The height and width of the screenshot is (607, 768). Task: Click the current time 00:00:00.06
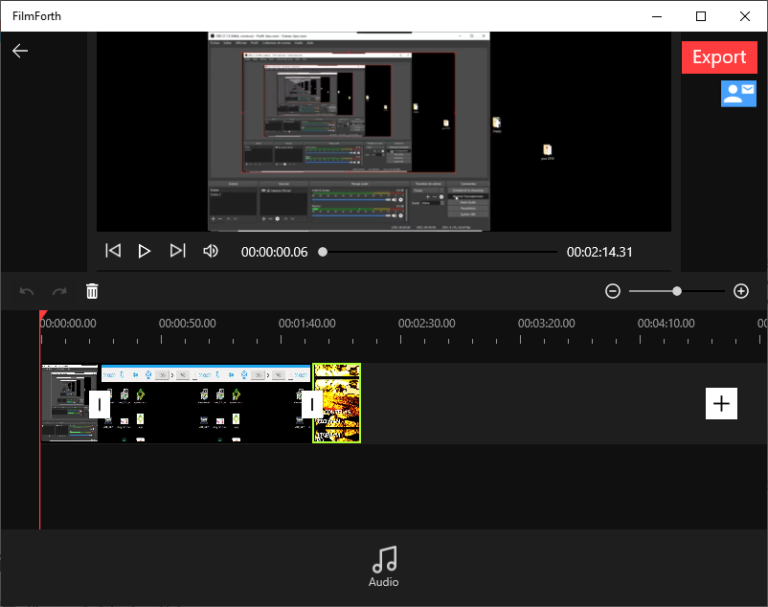click(274, 252)
